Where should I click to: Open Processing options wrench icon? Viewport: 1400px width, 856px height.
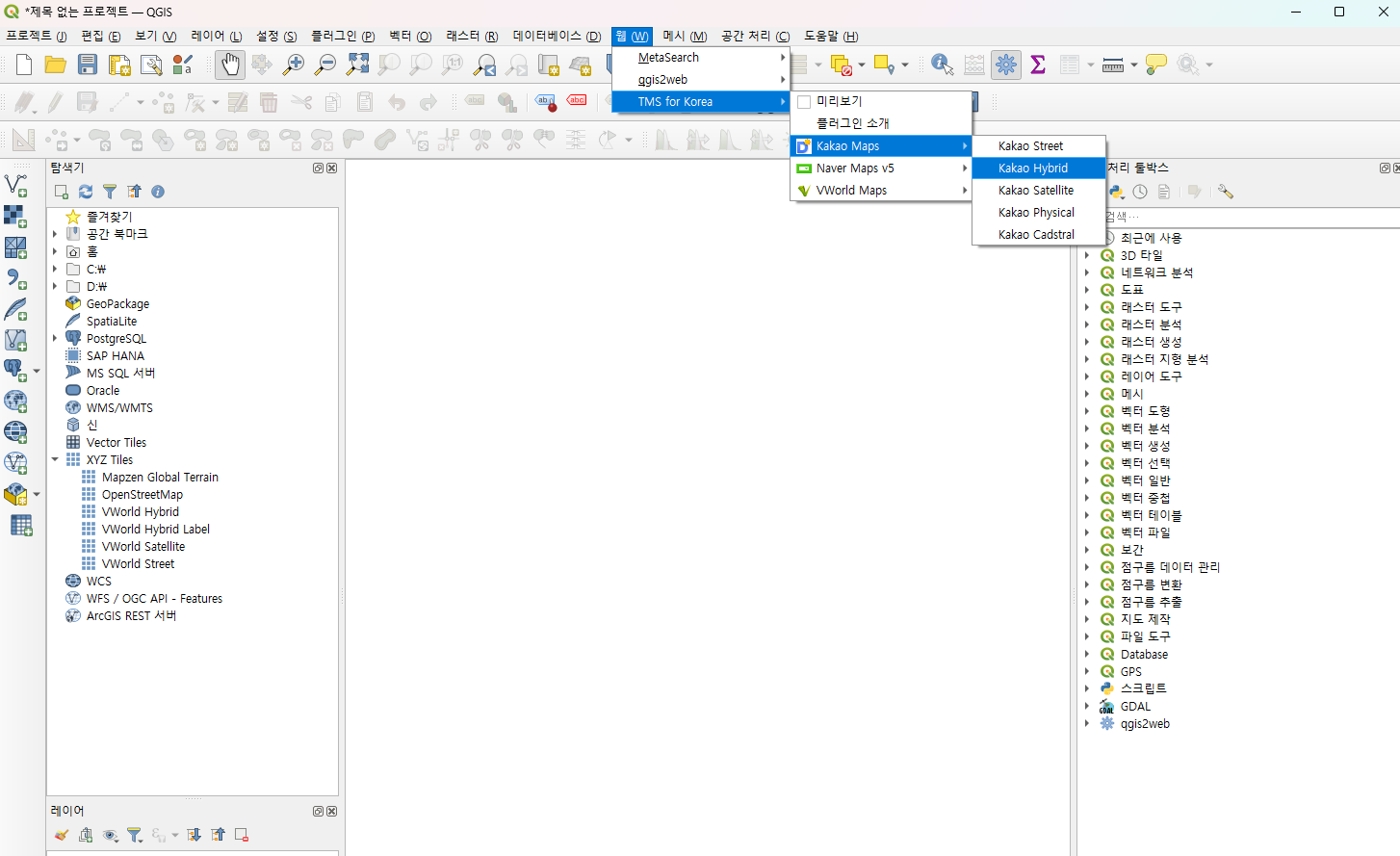pyautogui.click(x=1226, y=192)
